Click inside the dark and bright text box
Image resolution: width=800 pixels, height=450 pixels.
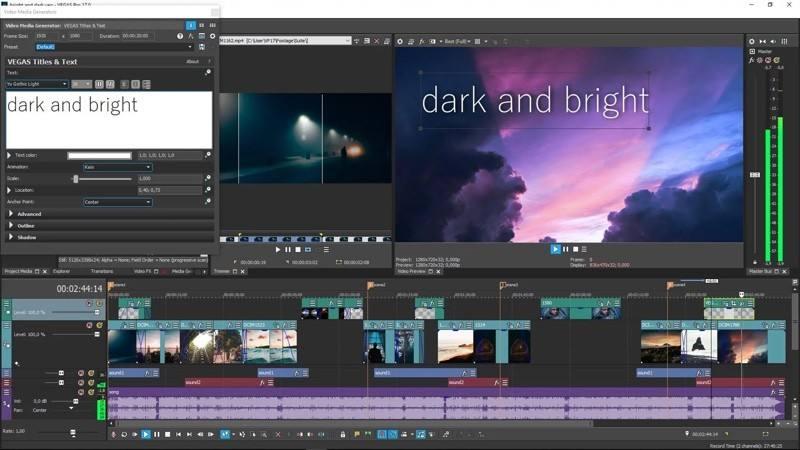pos(109,120)
